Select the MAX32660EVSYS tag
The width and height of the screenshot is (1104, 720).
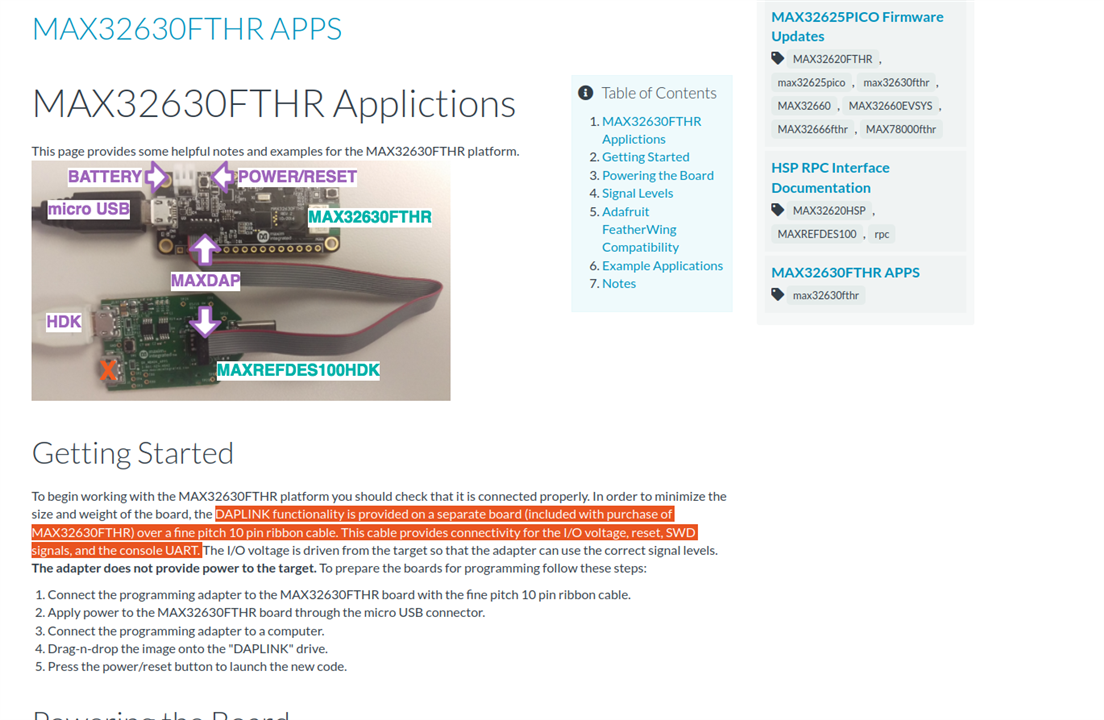(x=890, y=106)
